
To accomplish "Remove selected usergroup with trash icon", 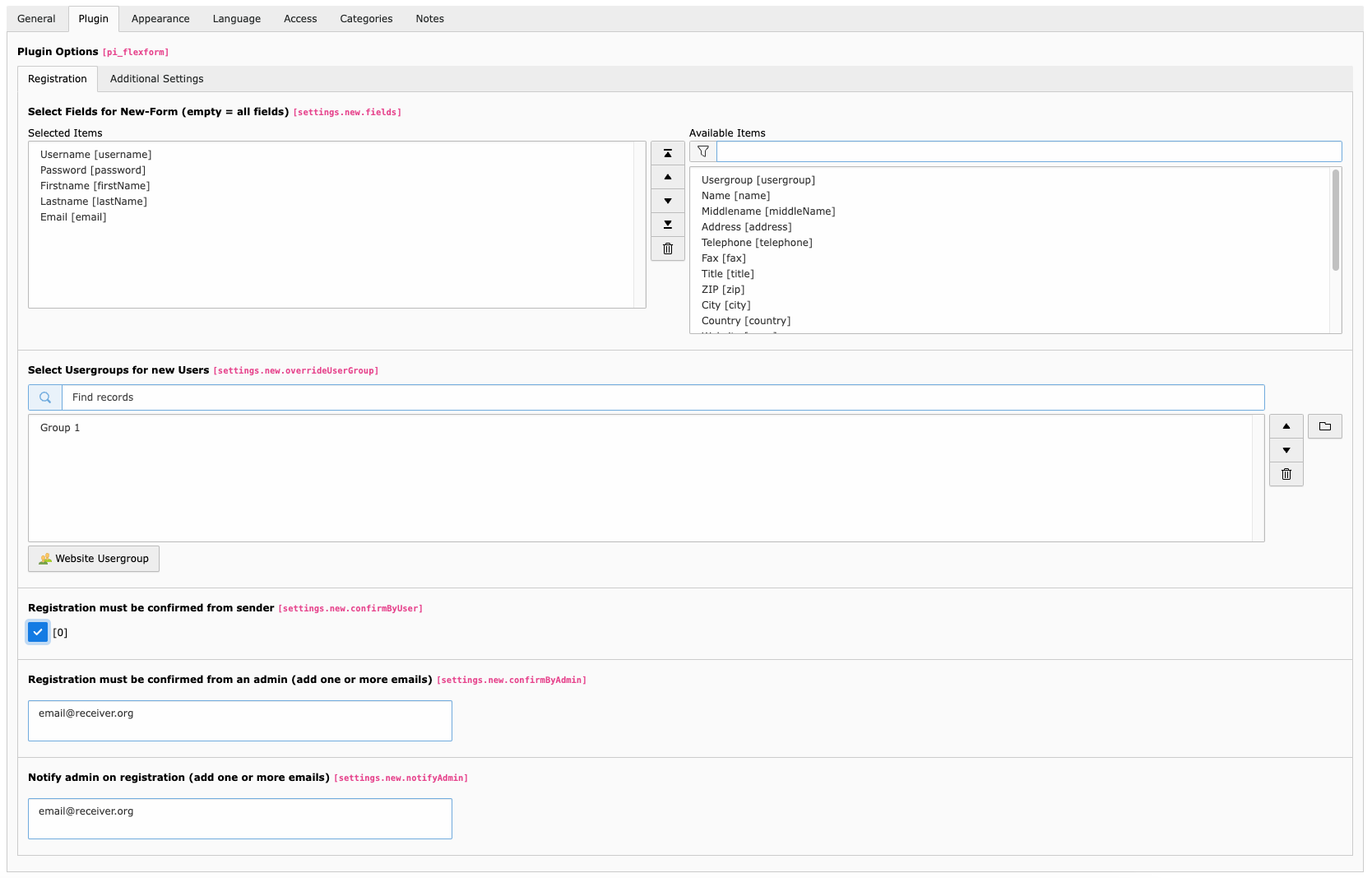I will point(1286,474).
